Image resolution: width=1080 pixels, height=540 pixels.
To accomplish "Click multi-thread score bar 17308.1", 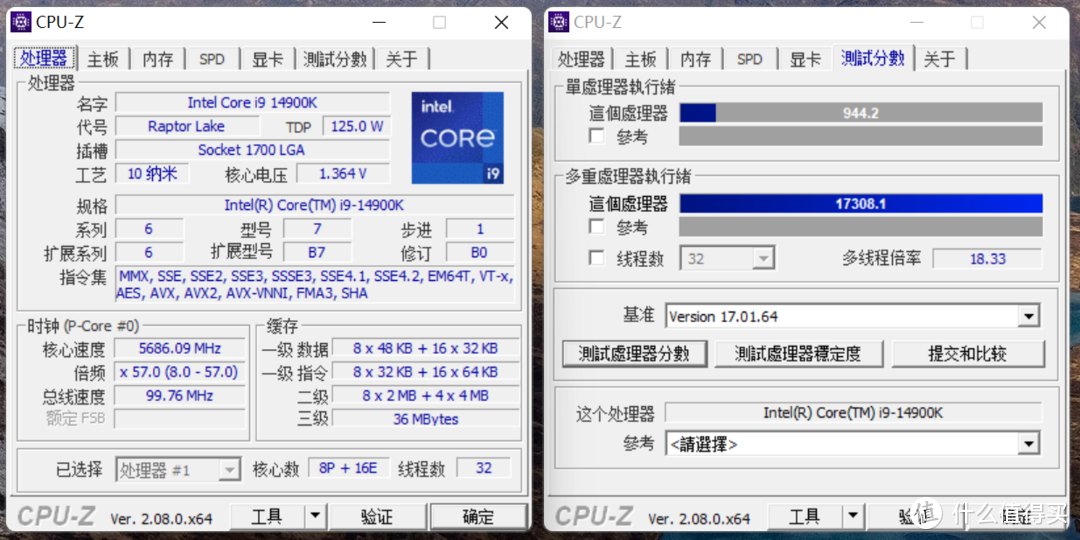I will coord(861,204).
